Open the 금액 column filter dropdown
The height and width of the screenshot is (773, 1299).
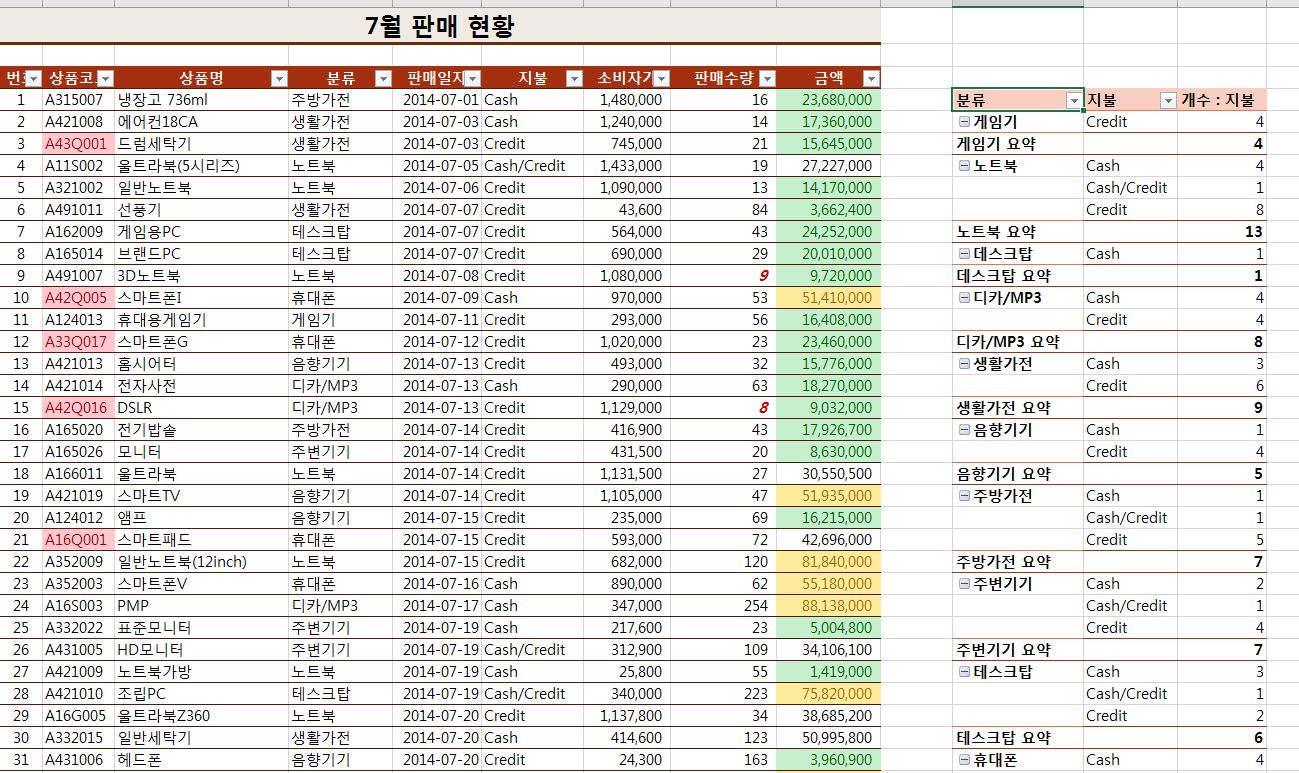pyautogui.click(x=872, y=79)
